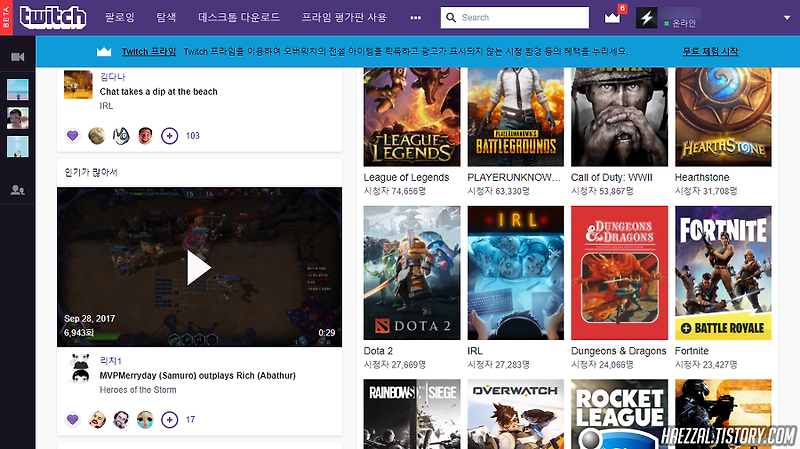This screenshot has height=449, width=800.
Task: Click the video camera icon in left sidebar
Action: click(x=18, y=57)
